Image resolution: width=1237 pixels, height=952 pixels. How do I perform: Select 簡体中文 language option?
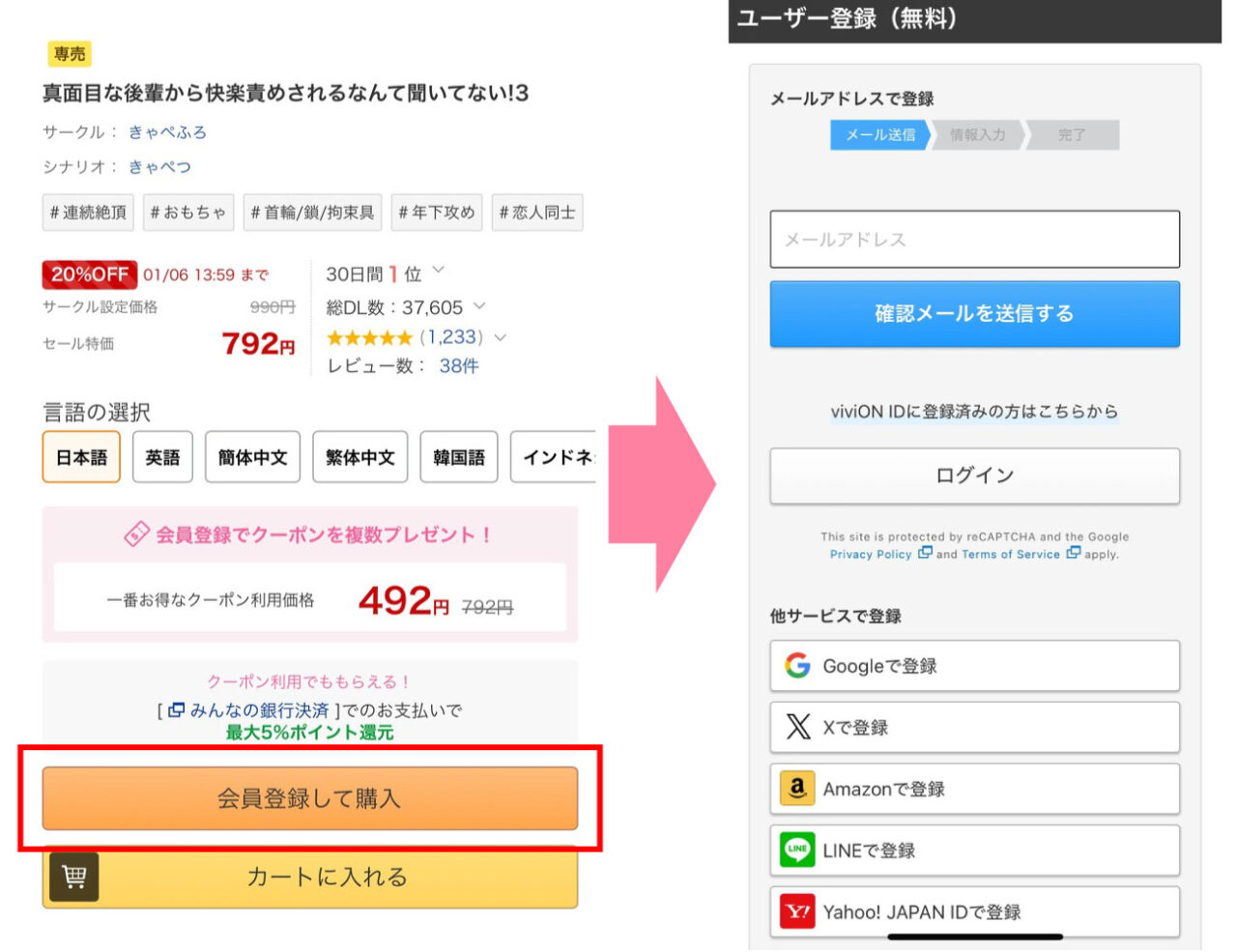pyautogui.click(x=252, y=457)
